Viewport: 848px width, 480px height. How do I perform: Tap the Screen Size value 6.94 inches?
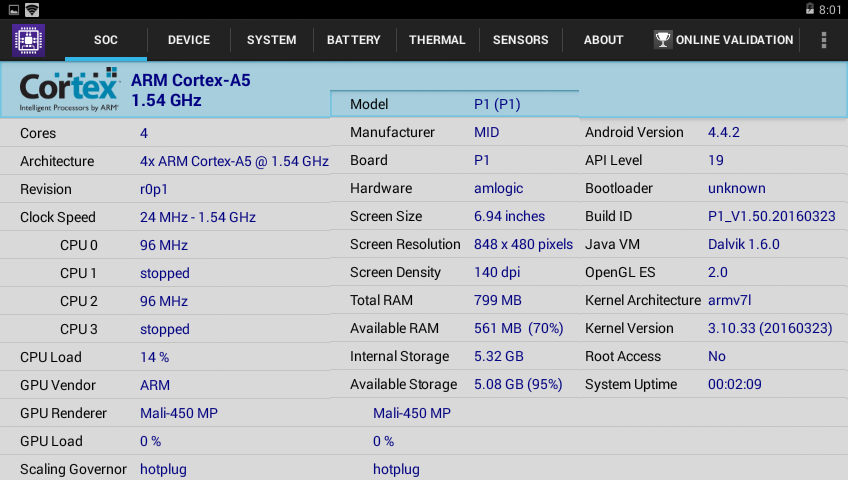pos(509,216)
